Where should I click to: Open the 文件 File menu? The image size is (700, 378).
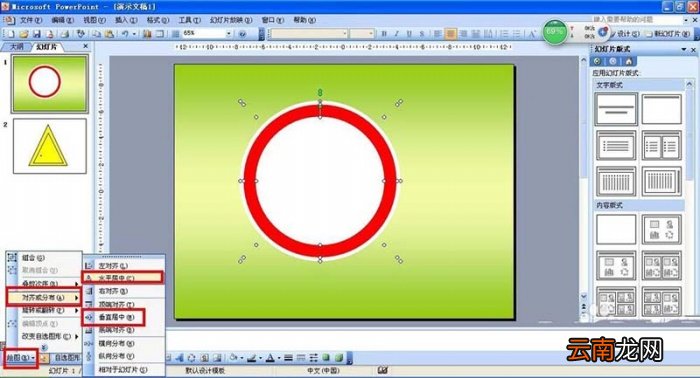[x=31, y=20]
